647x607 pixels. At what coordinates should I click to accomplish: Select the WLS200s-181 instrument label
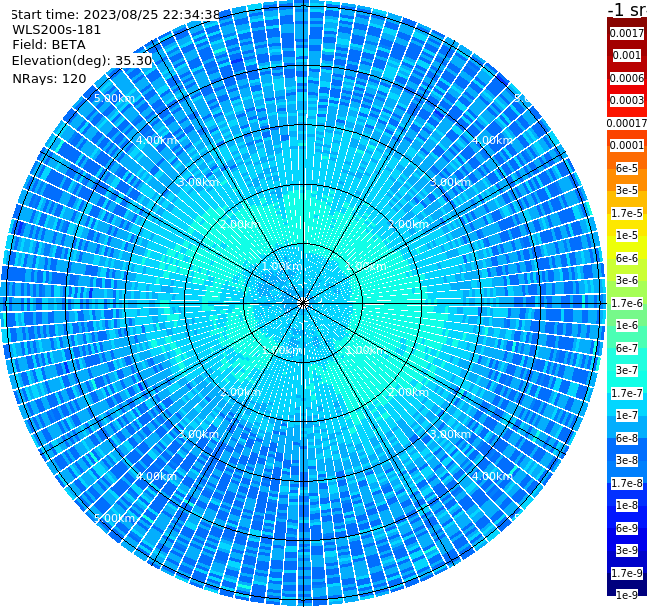(57, 30)
